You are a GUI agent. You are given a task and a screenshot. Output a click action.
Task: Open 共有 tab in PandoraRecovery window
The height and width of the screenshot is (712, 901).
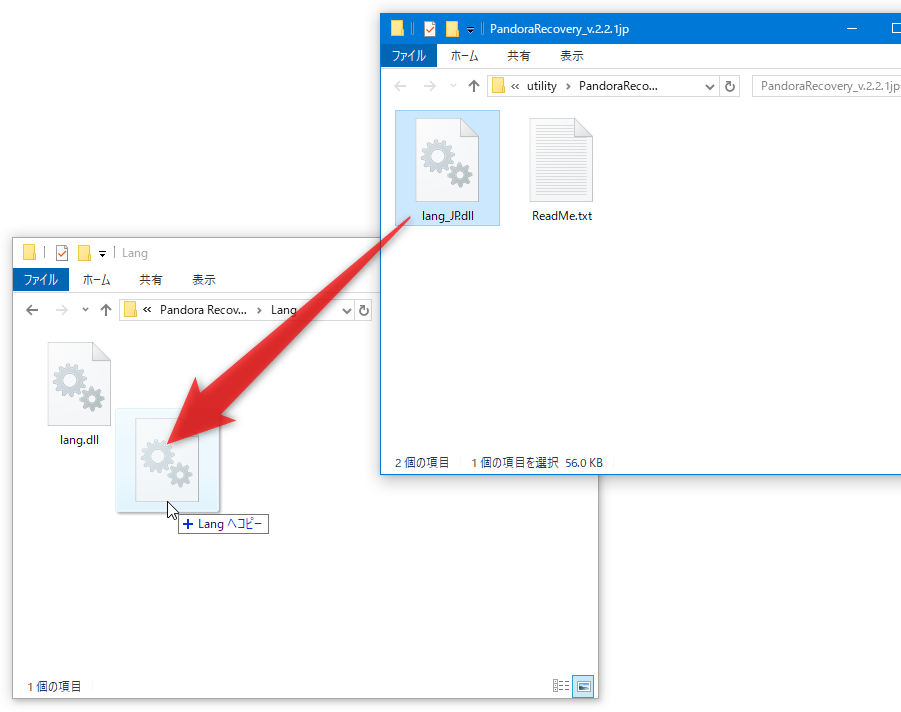click(518, 56)
